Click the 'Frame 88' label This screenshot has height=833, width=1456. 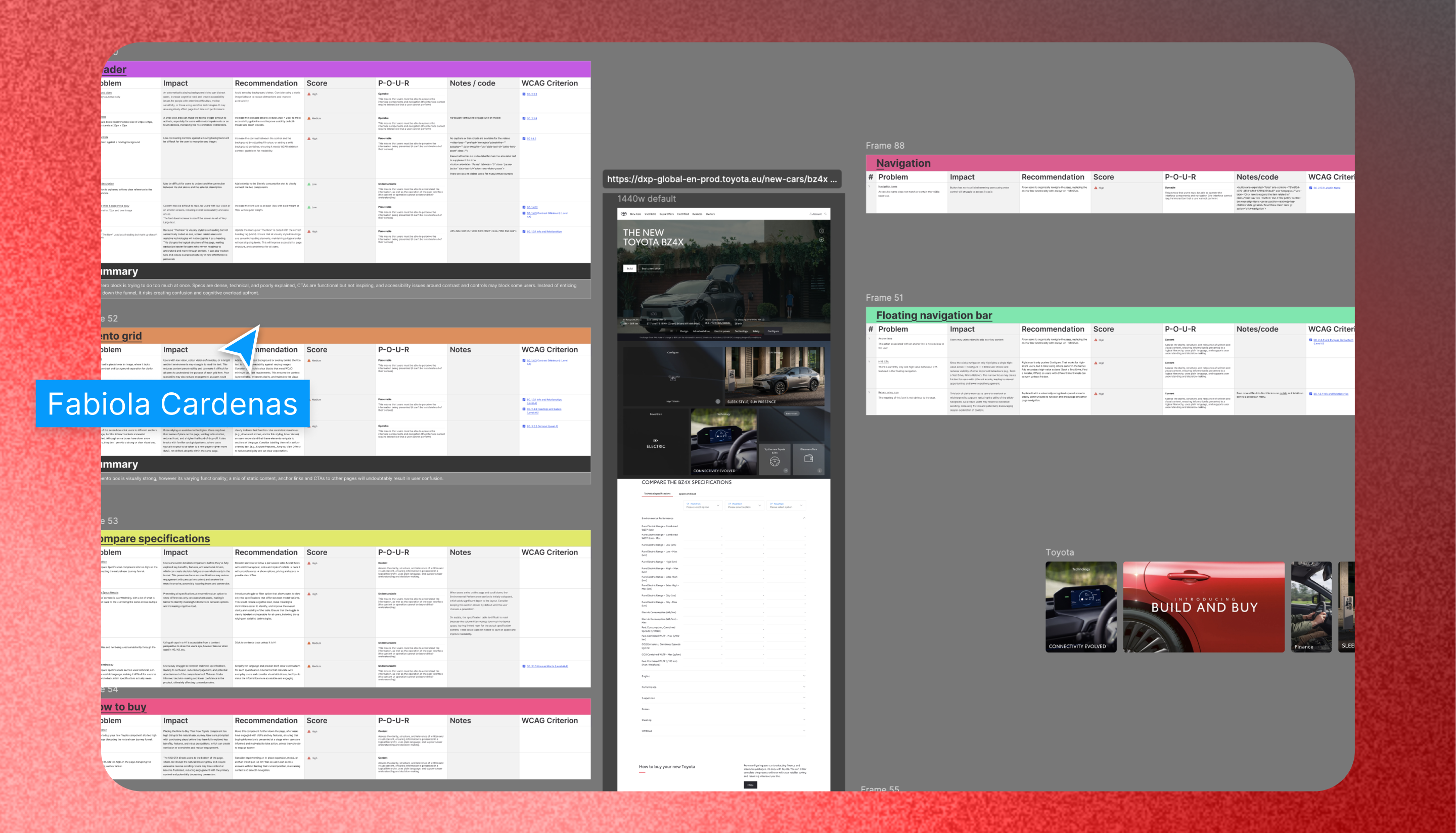point(885,145)
